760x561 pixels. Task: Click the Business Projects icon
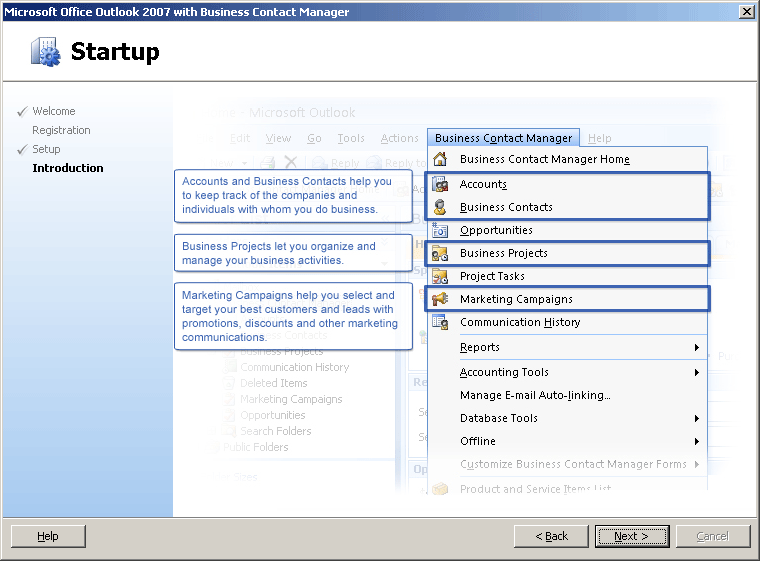[440, 253]
